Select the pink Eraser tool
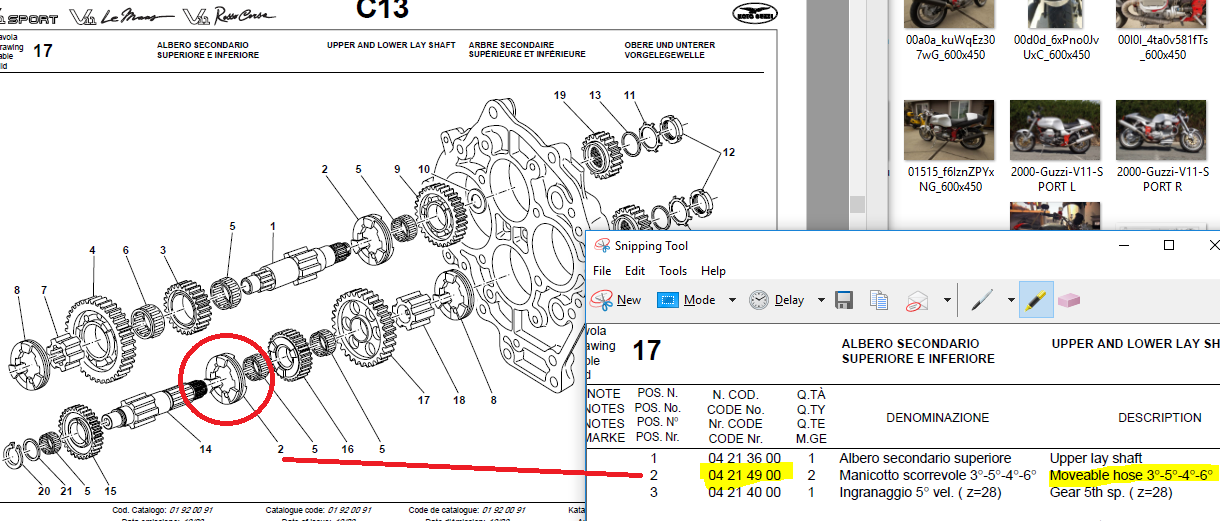Screen dimensions: 1220x521 pos(1070,300)
